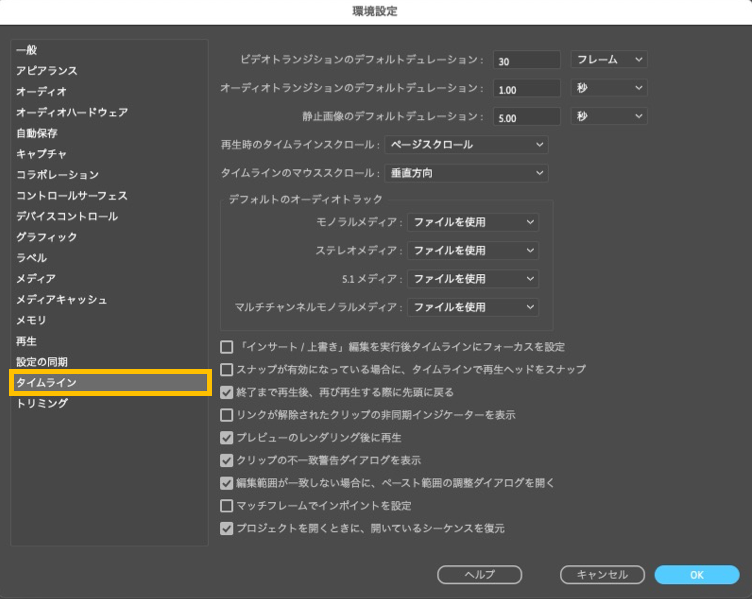Image resolution: width=752 pixels, height=599 pixels.
Task: Open the グラフィック preferences
Action: click(x=47, y=237)
